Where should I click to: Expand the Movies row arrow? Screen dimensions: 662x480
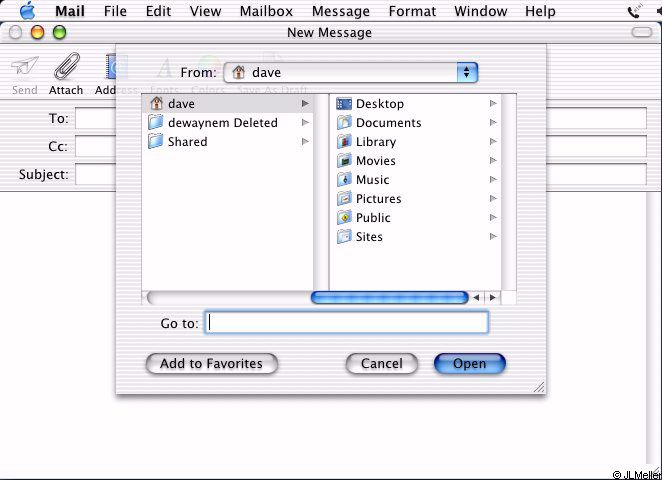coord(493,160)
